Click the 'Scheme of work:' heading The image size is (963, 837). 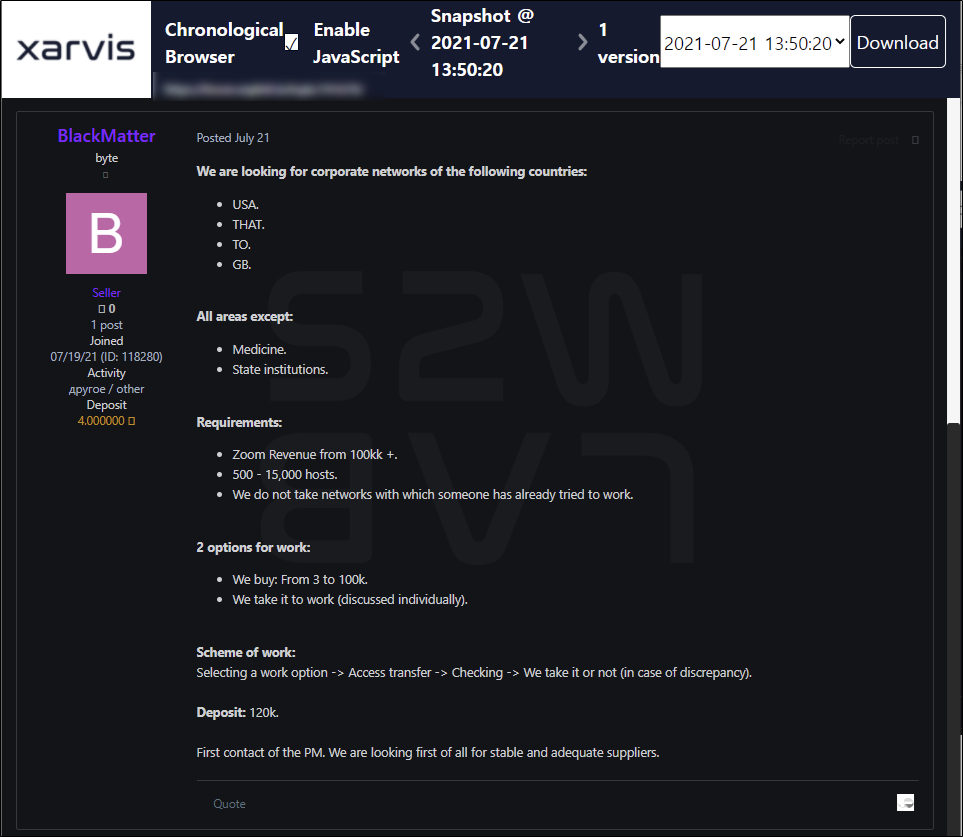pyautogui.click(x=246, y=652)
